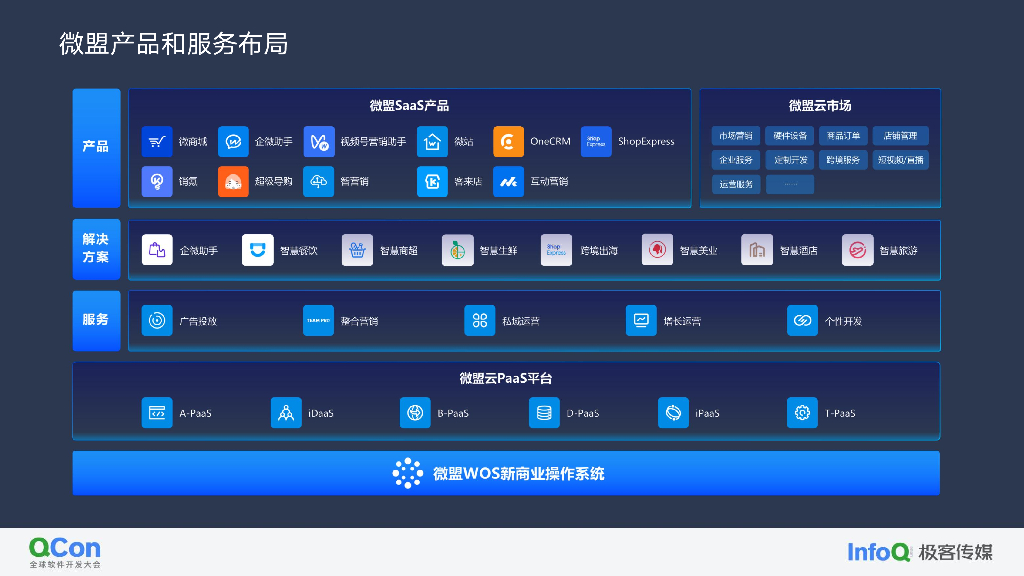Image resolution: width=1024 pixels, height=576 pixels.
Task: Click the slide title 微盟产品和服务布局
Action: 174,44
